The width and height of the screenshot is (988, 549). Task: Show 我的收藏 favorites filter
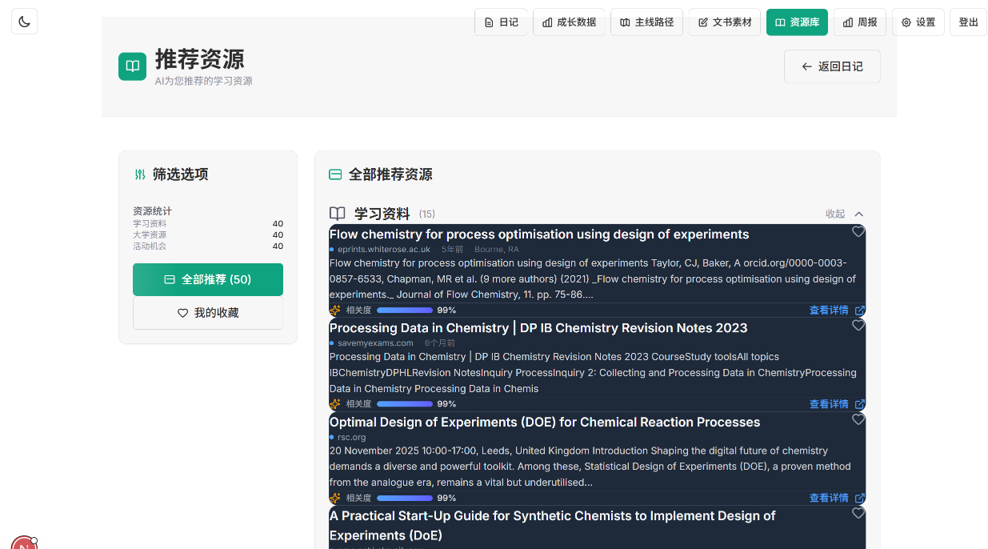[208, 313]
